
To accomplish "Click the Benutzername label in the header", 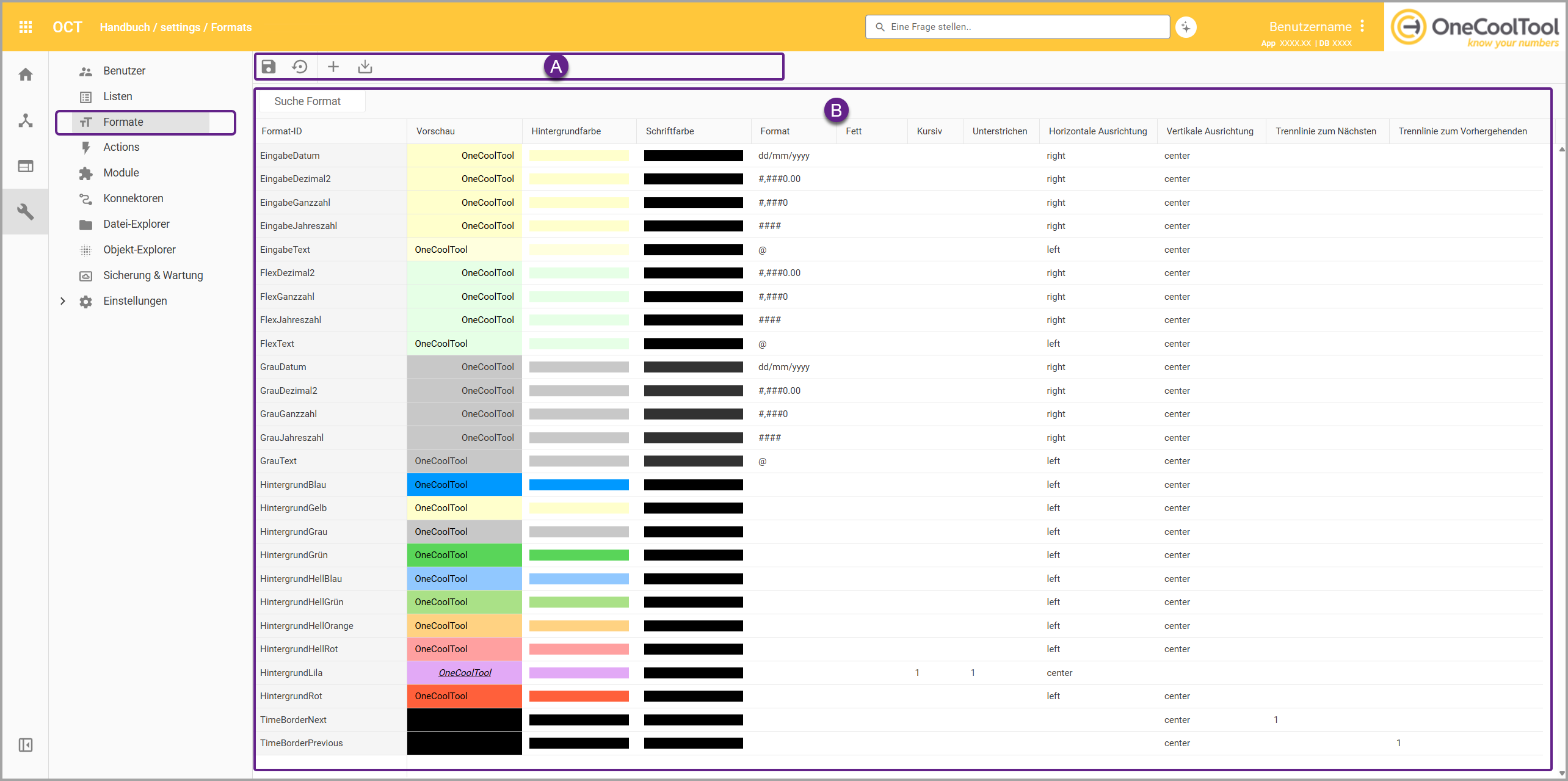I will point(1310,27).
